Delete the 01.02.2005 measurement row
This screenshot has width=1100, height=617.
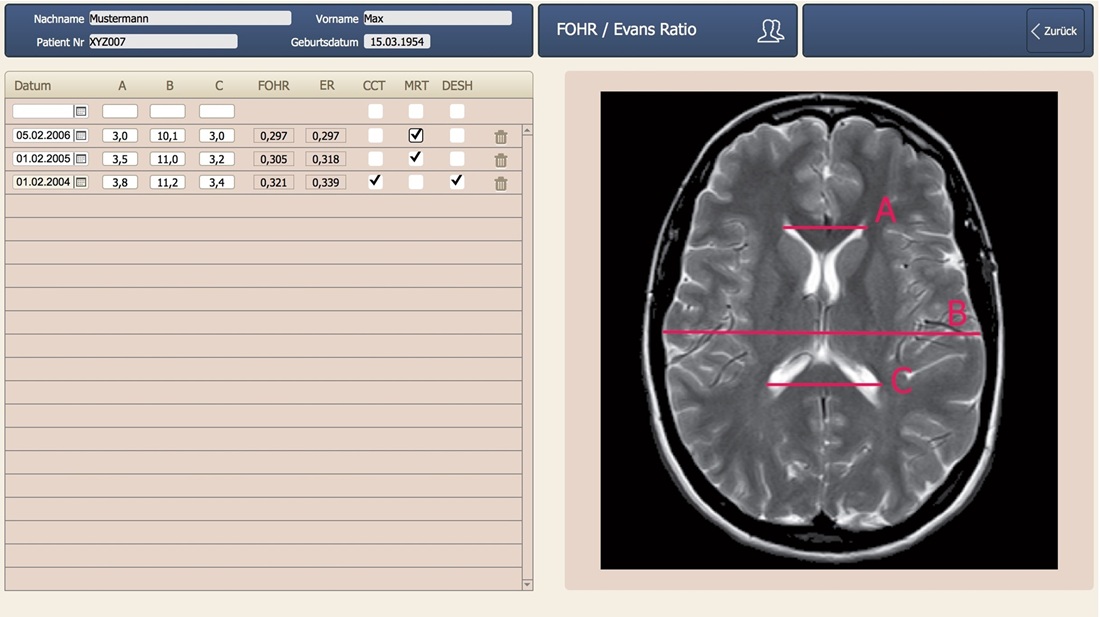coord(500,160)
